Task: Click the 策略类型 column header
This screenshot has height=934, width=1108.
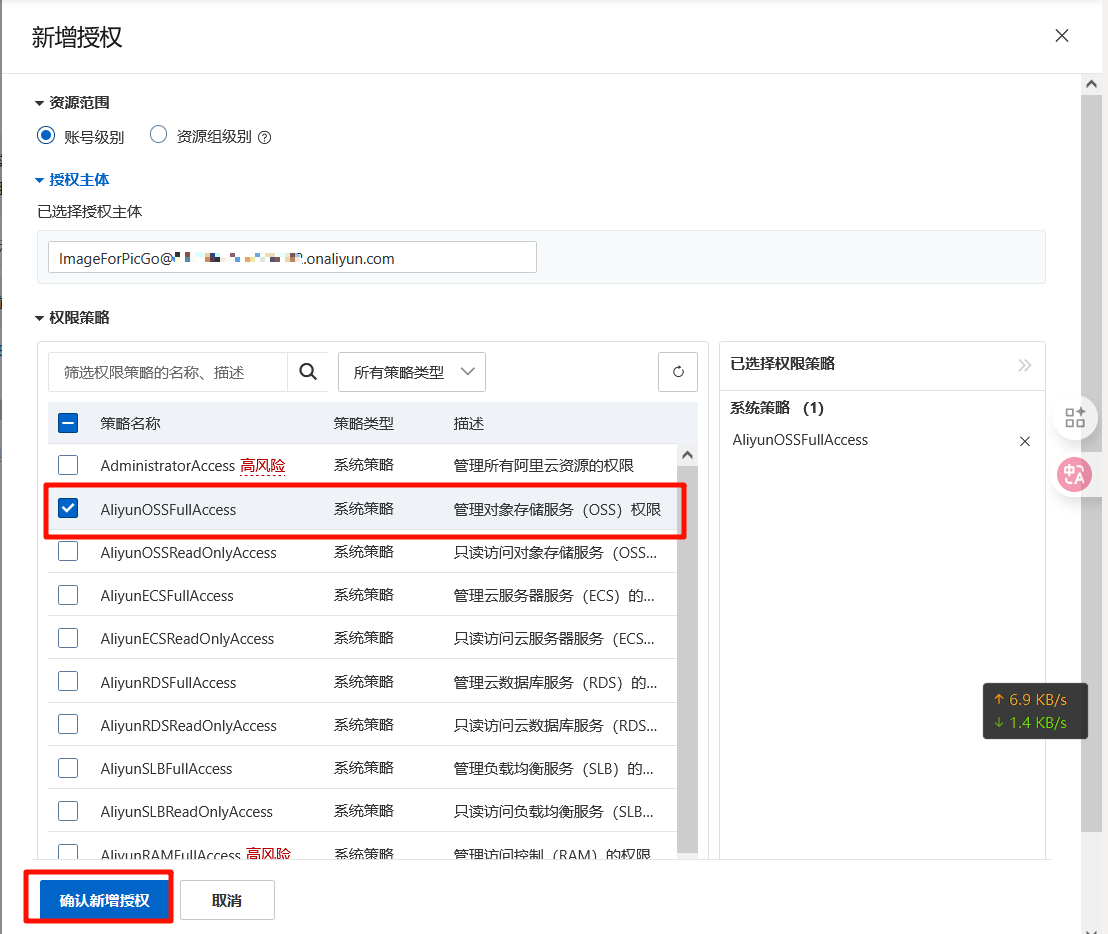Action: [x=363, y=424]
